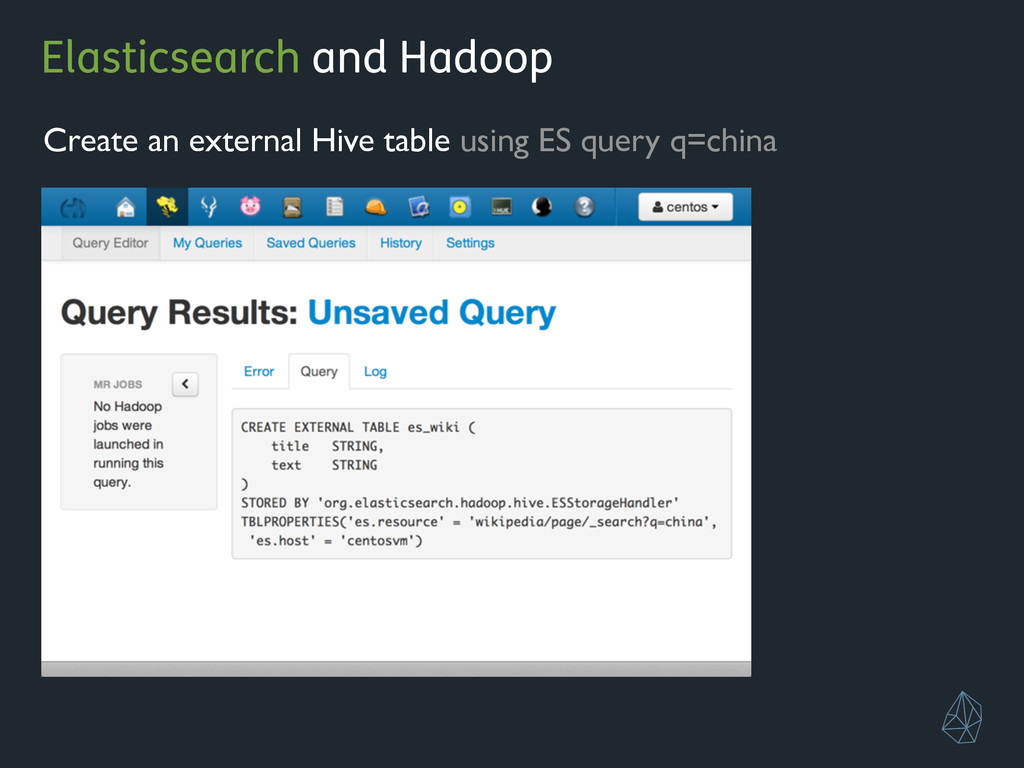The width and height of the screenshot is (1024, 768).
Task: Open the Help question mark icon
Action: click(x=584, y=207)
